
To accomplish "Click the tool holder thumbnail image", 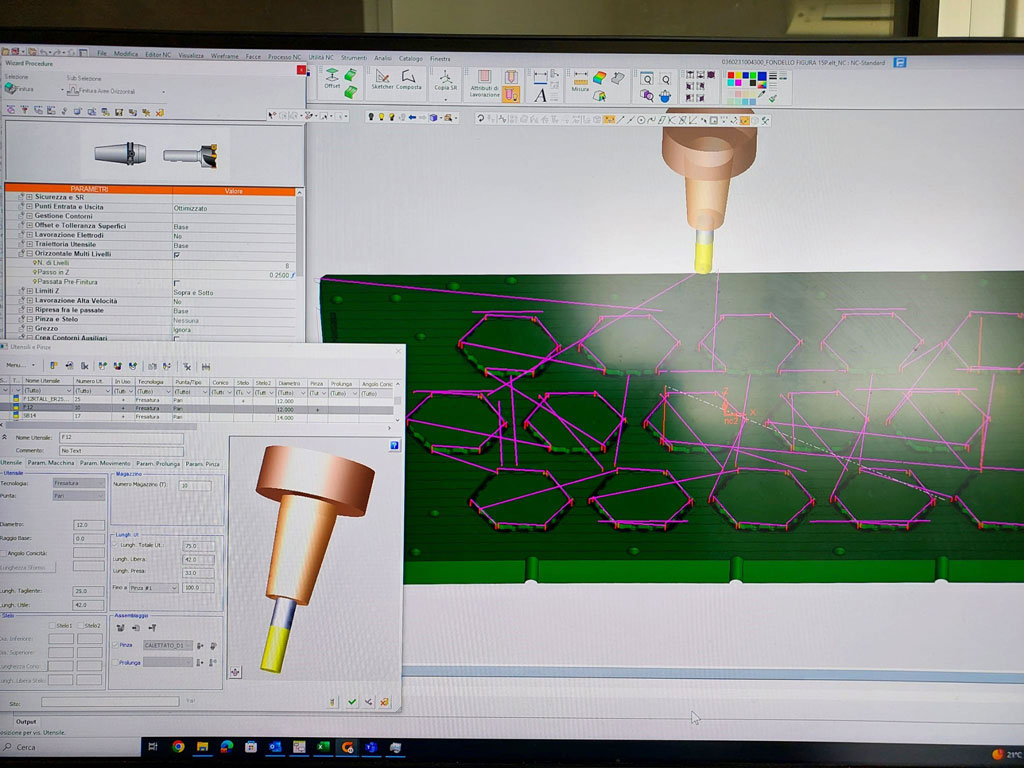I will (120, 154).
